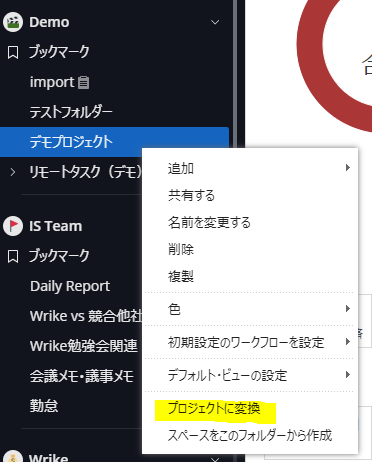This screenshot has width=372, height=462.
Task: Choose 削除 in the context menu
Action: coord(181,249)
